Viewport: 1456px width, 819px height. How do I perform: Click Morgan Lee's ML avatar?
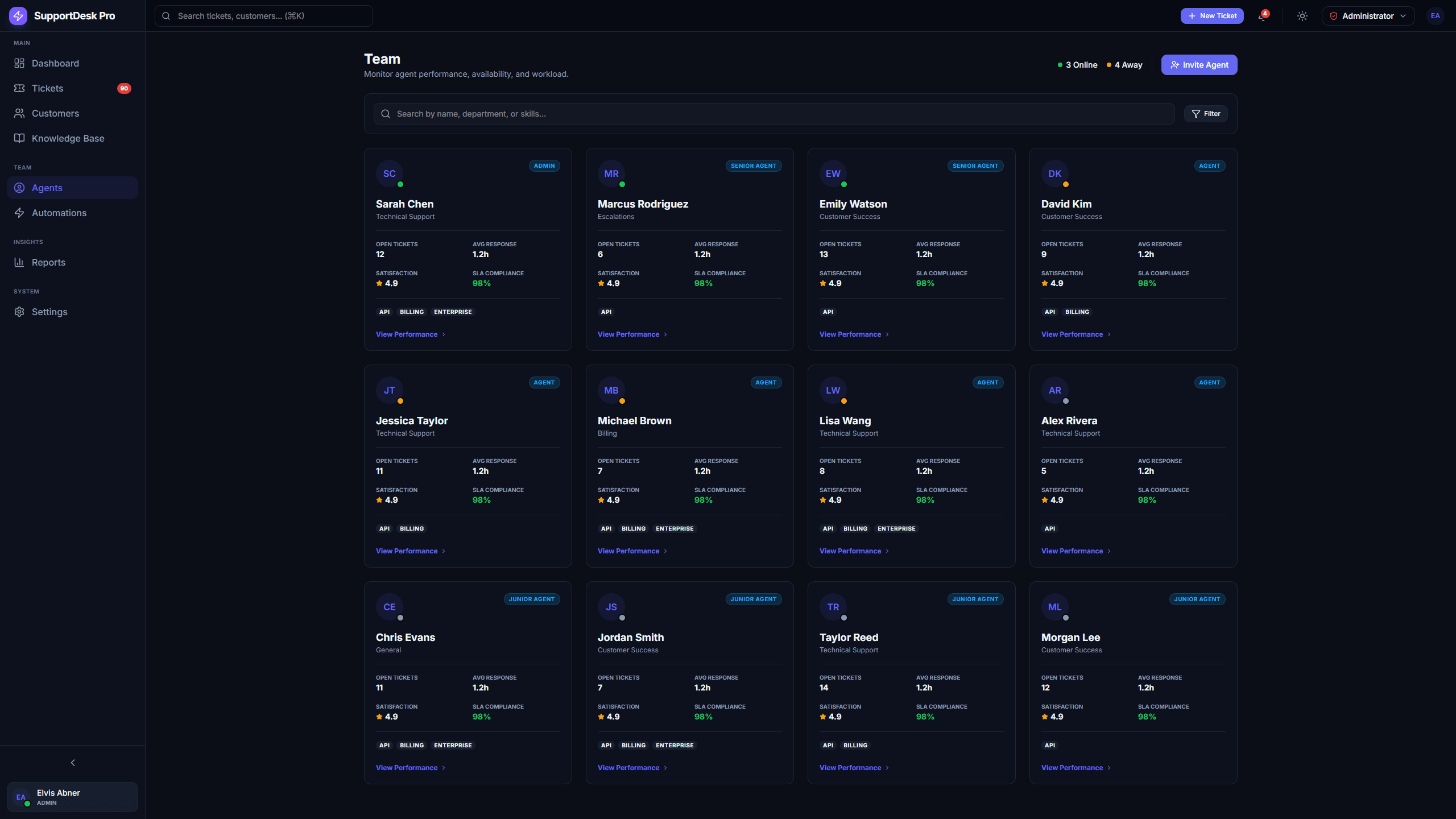[x=1055, y=607]
